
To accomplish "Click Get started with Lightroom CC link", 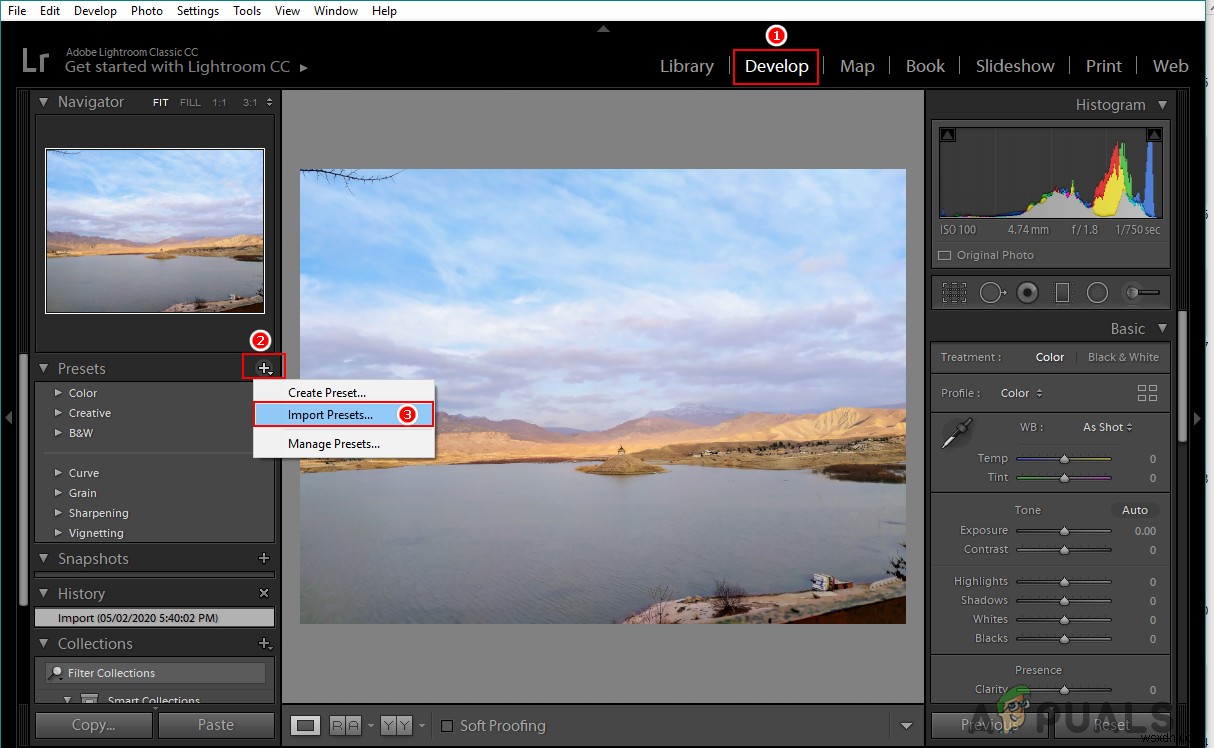I will pos(177,67).
